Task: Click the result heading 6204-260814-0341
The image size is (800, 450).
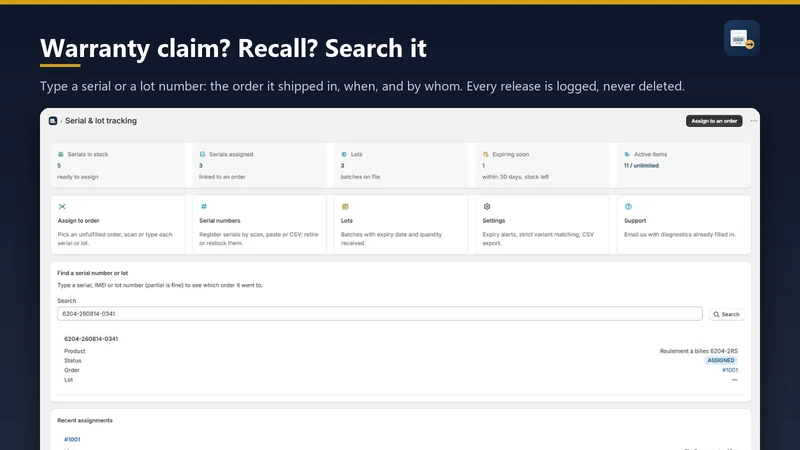Action: pos(91,339)
